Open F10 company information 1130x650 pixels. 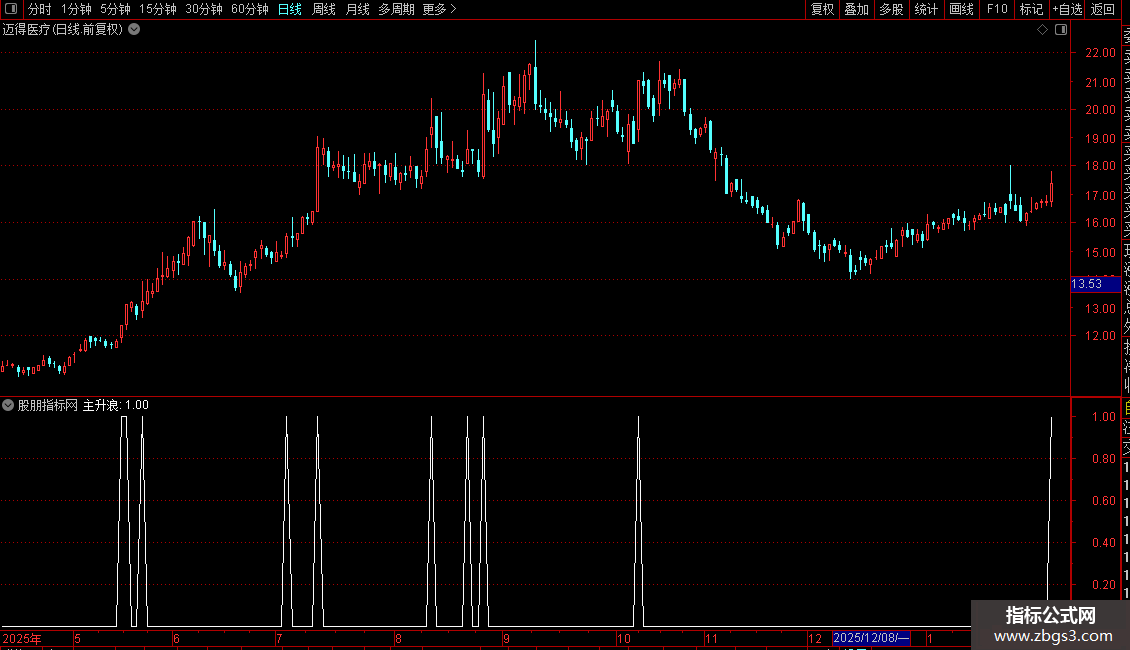997,9
